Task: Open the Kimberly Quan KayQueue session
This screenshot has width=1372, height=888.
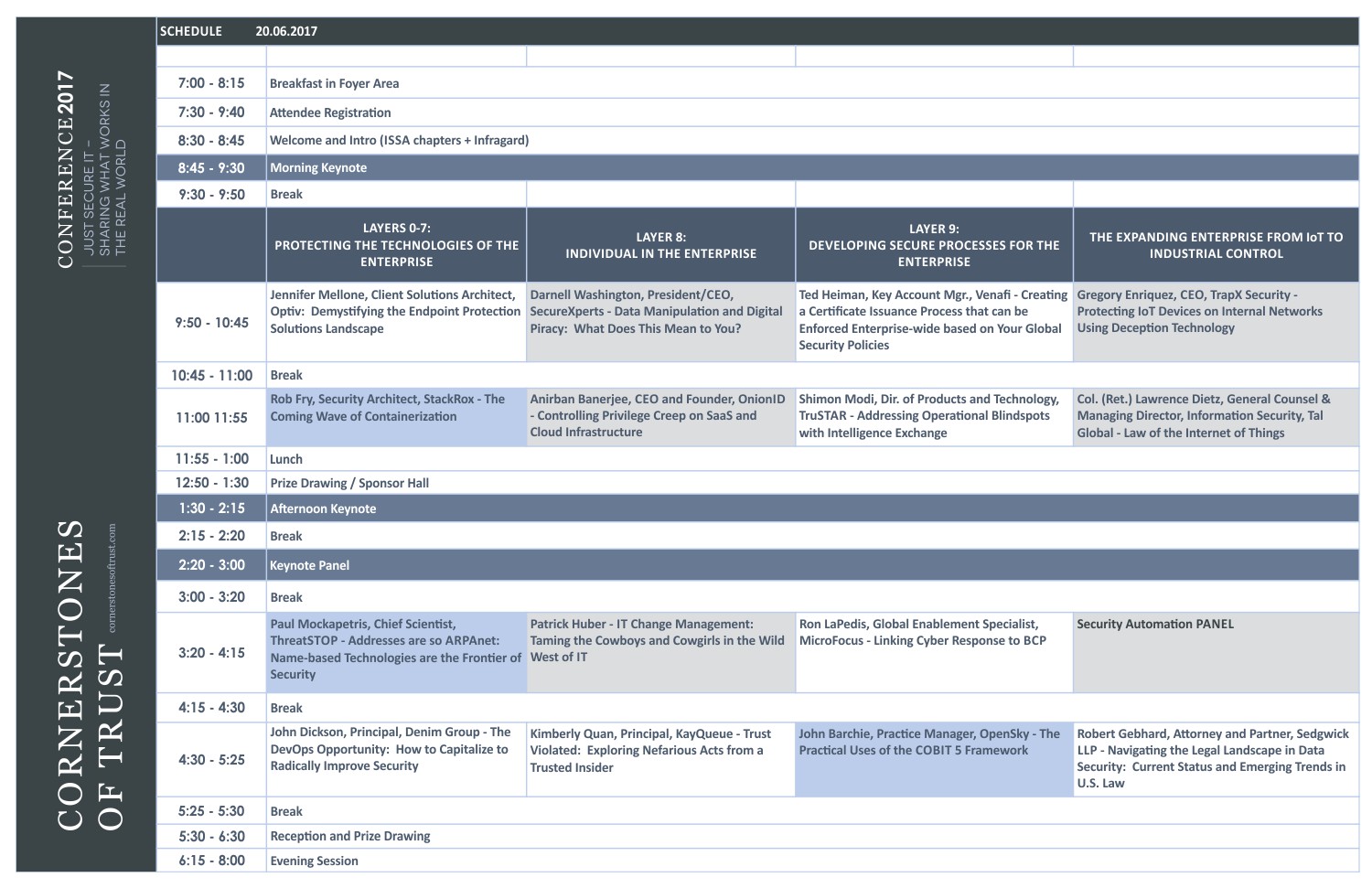Action: click(x=661, y=759)
